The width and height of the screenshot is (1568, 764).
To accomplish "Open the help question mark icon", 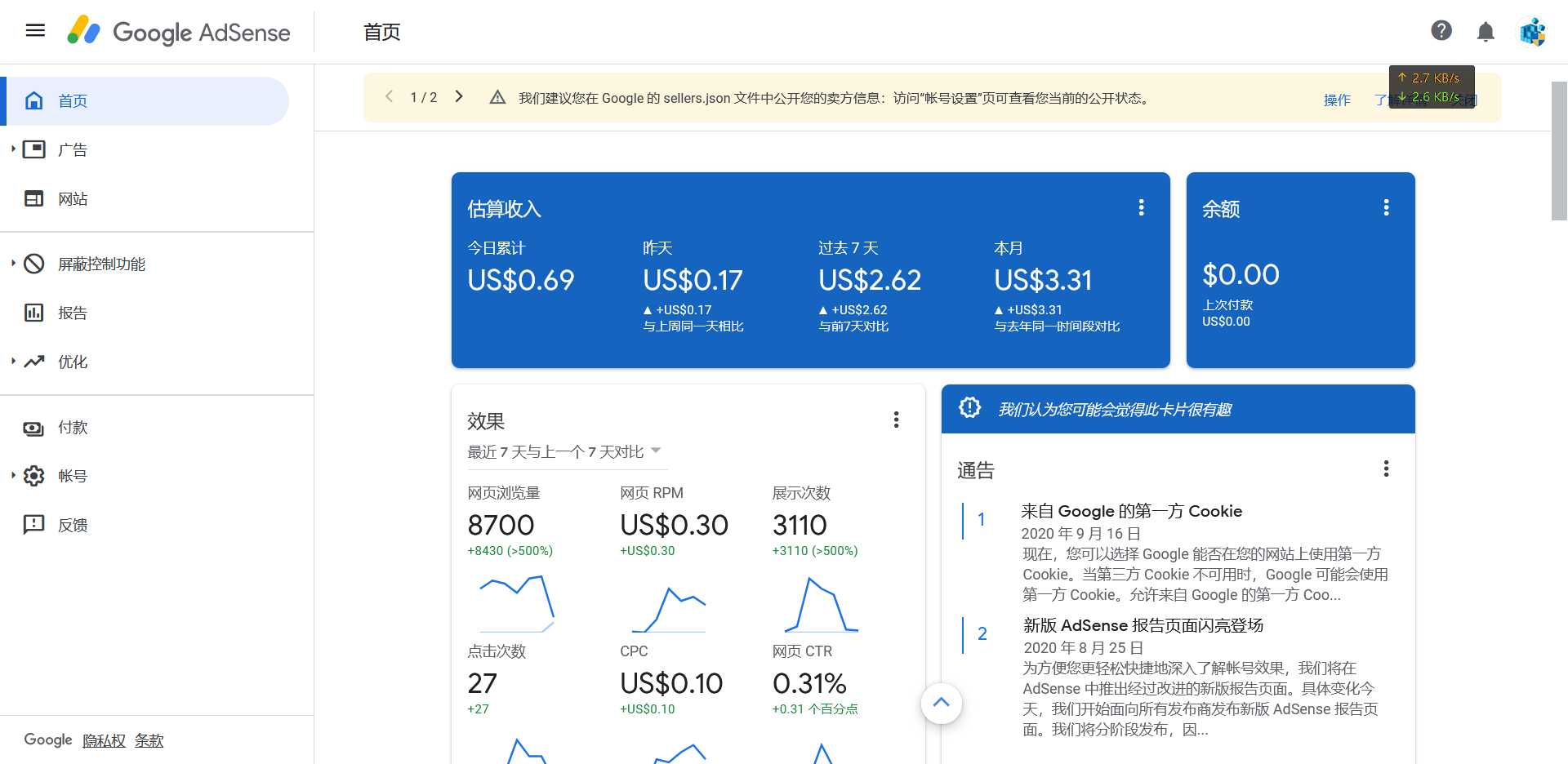I will (x=1441, y=31).
